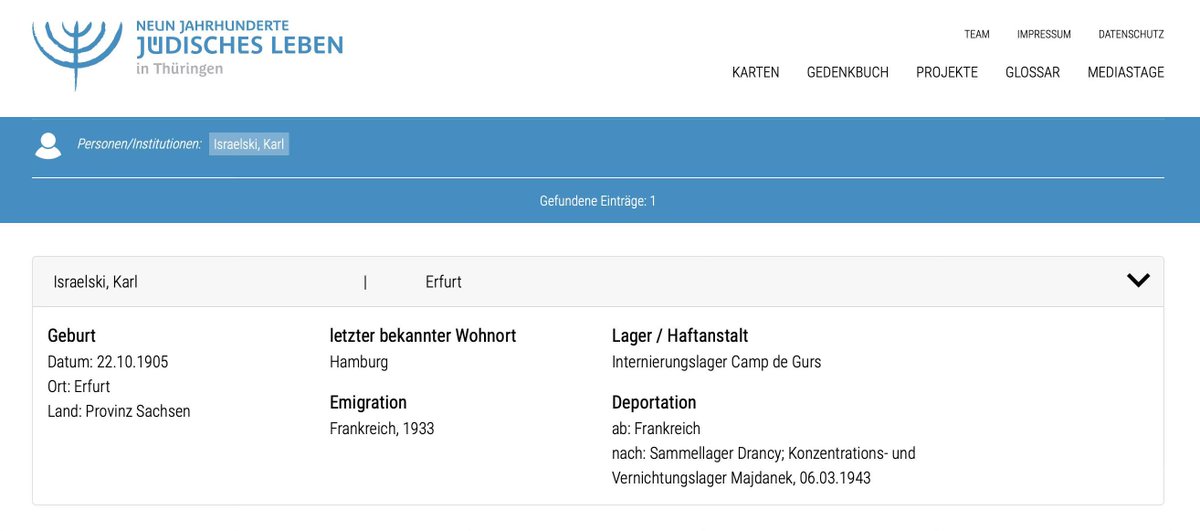1200x531 pixels.
Task: Select the Emigration heading
Action: (x=368, y=403)
